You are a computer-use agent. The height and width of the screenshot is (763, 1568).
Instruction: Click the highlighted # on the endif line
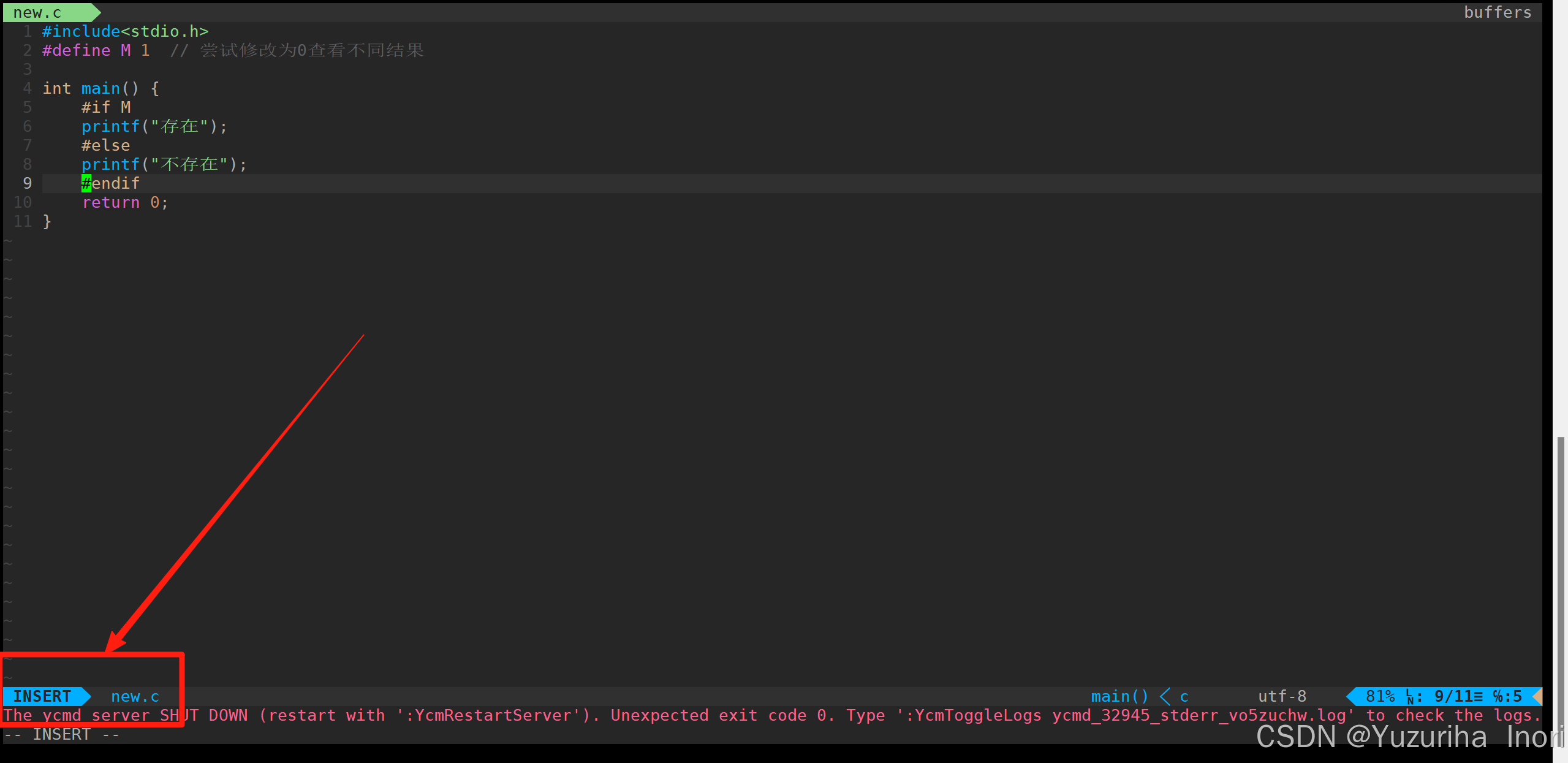86,183
